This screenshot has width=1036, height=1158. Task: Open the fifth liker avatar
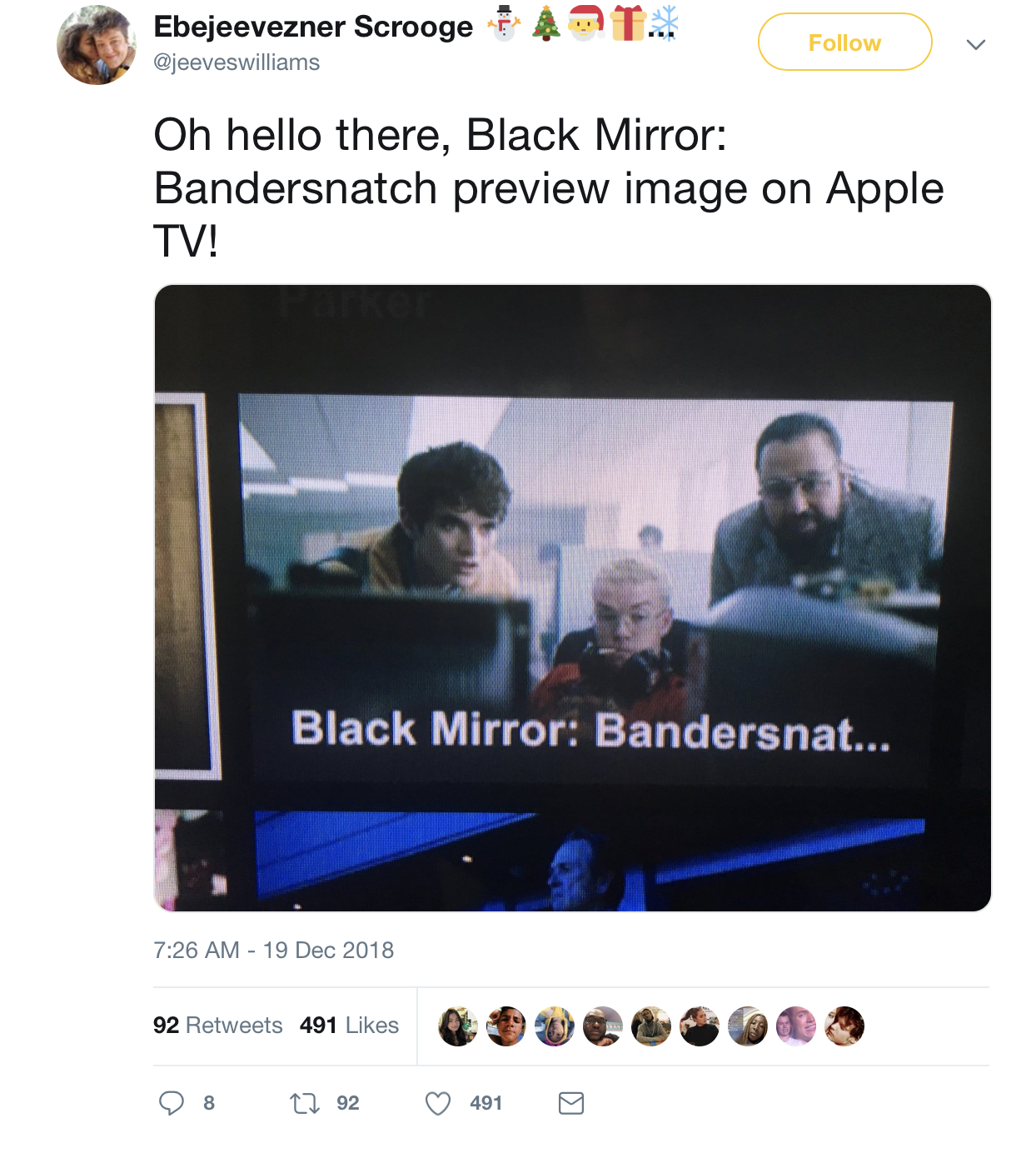pyautogui.click(x=651, y=1026)
